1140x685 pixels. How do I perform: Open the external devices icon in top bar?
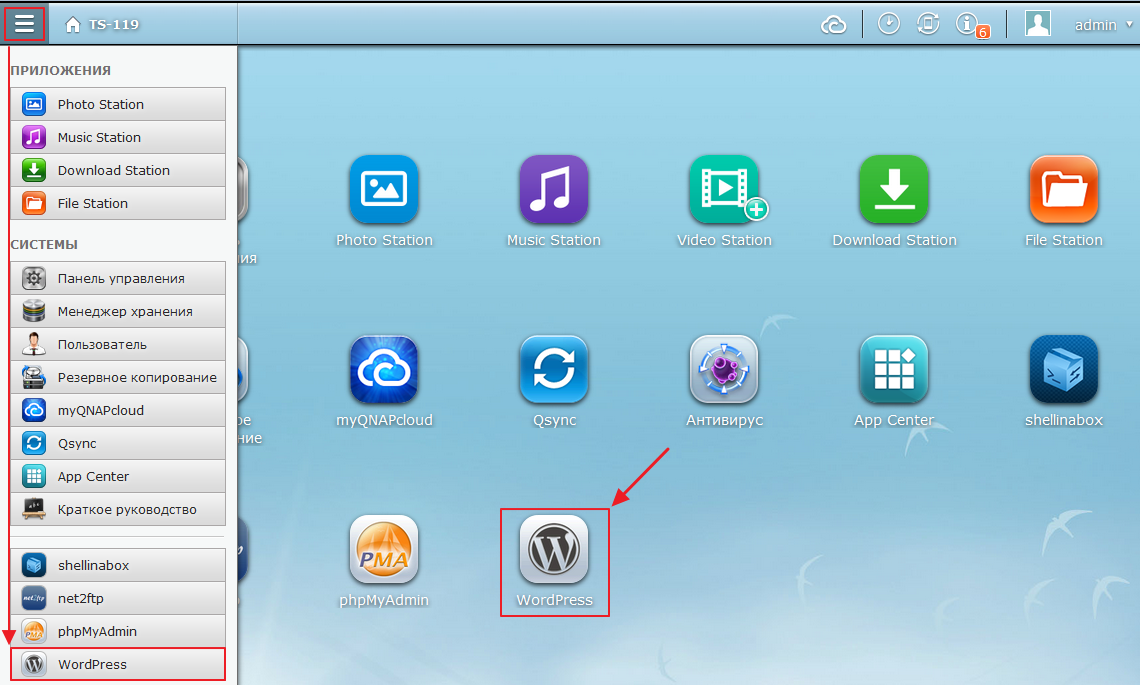coord(928,24)
